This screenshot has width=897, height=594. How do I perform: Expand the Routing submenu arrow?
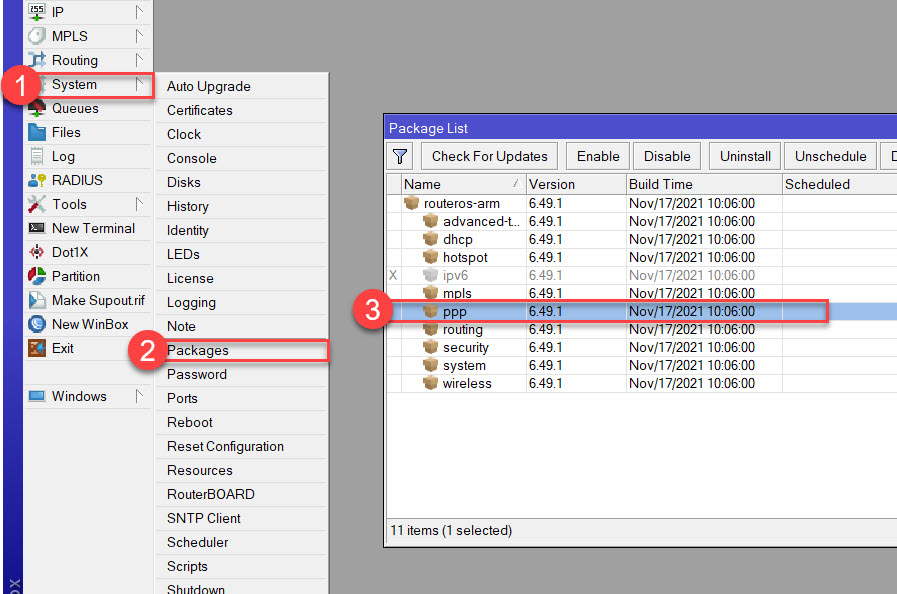click(x=139, y=60)
